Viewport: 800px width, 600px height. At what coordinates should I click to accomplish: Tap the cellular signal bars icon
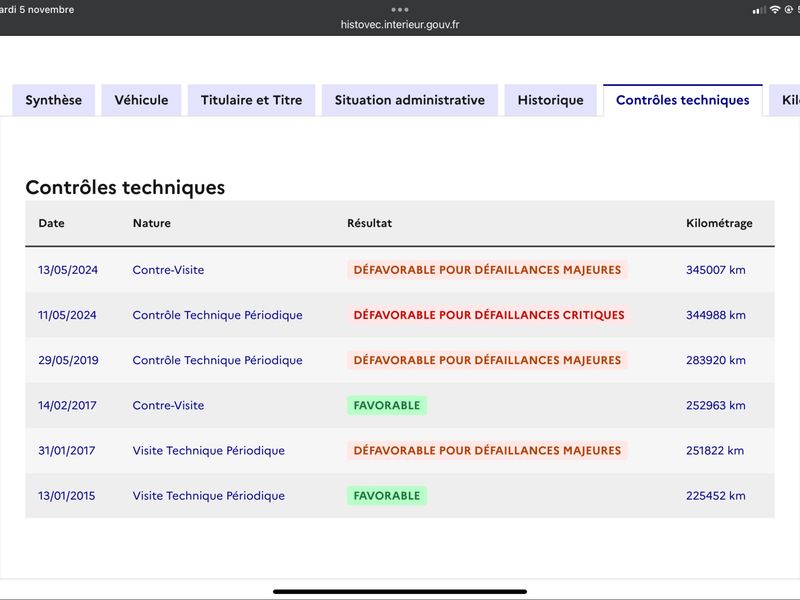759,10
